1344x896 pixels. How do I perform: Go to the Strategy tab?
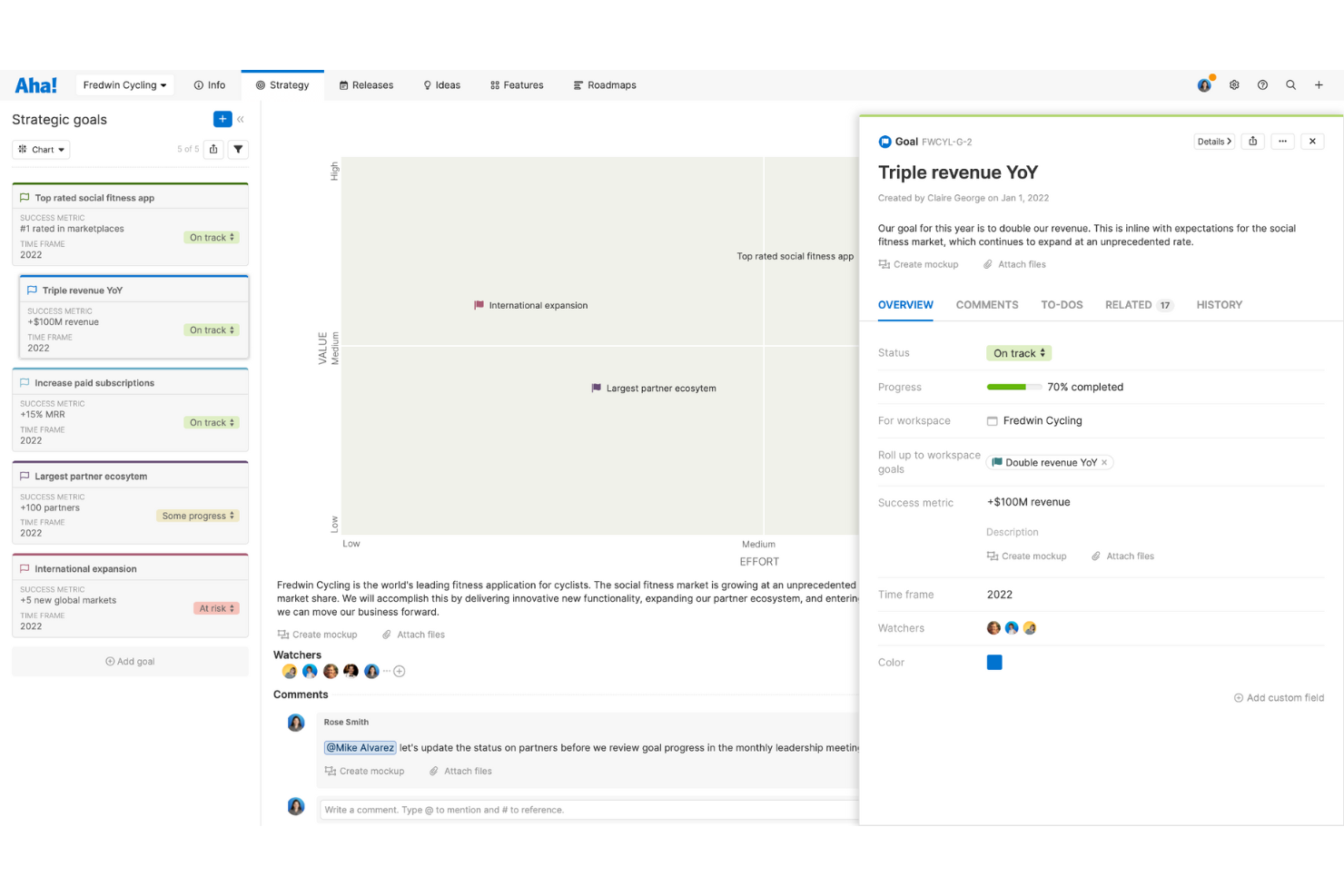click(282, 85)
